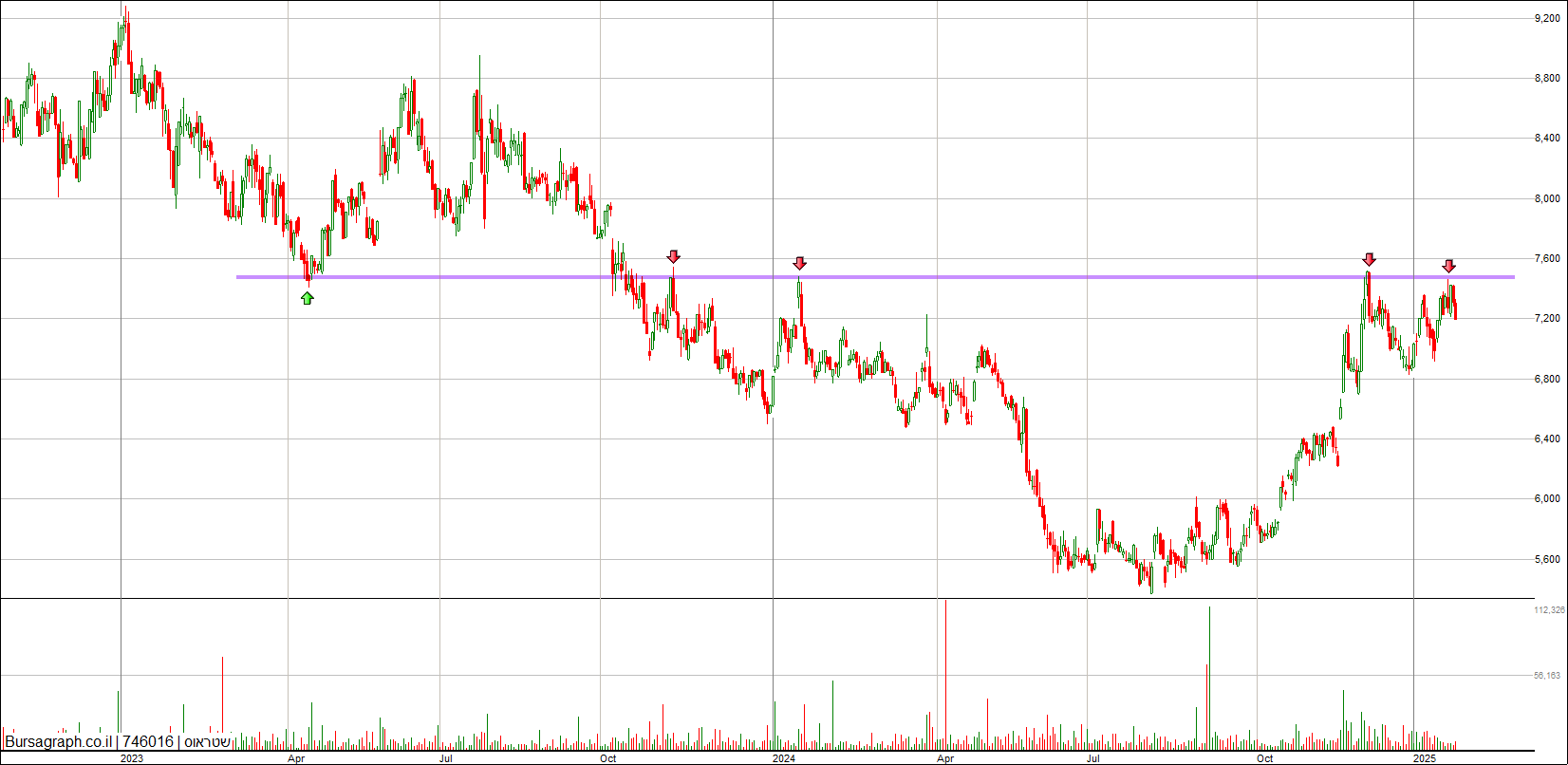Viewport: 1568px width, 765px height.
Task: Click the green up arrow marker near April 2023
Action: [x=308, y=298]
